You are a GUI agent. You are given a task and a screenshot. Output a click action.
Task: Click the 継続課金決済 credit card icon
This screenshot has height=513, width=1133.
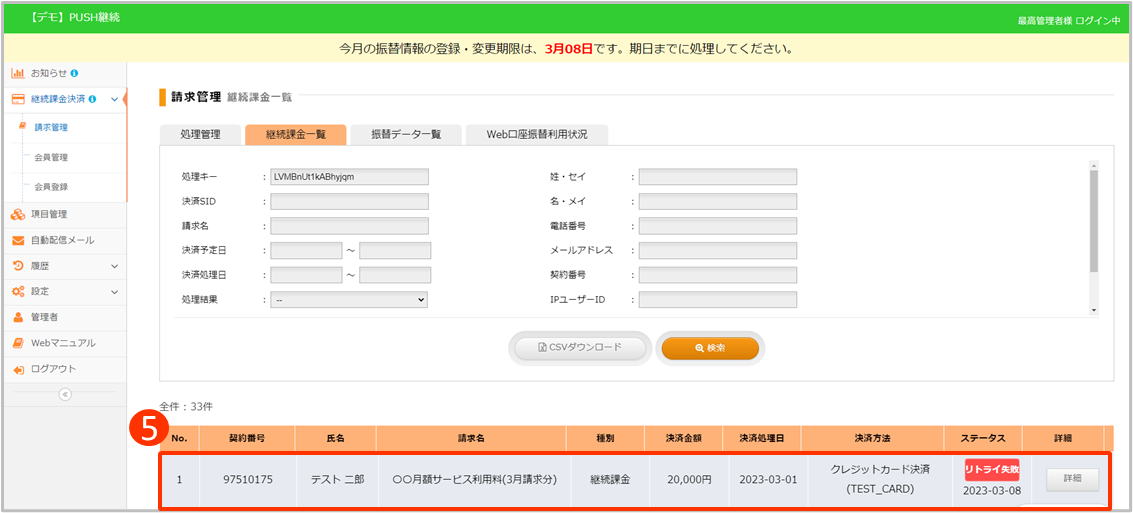pyautogui.click(x=18, y=100)
